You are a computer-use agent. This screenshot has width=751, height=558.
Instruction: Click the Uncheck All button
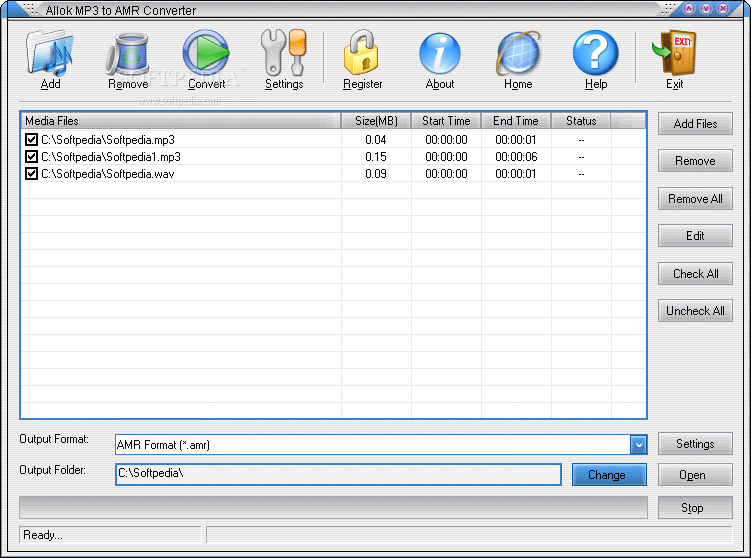(695, 311)
